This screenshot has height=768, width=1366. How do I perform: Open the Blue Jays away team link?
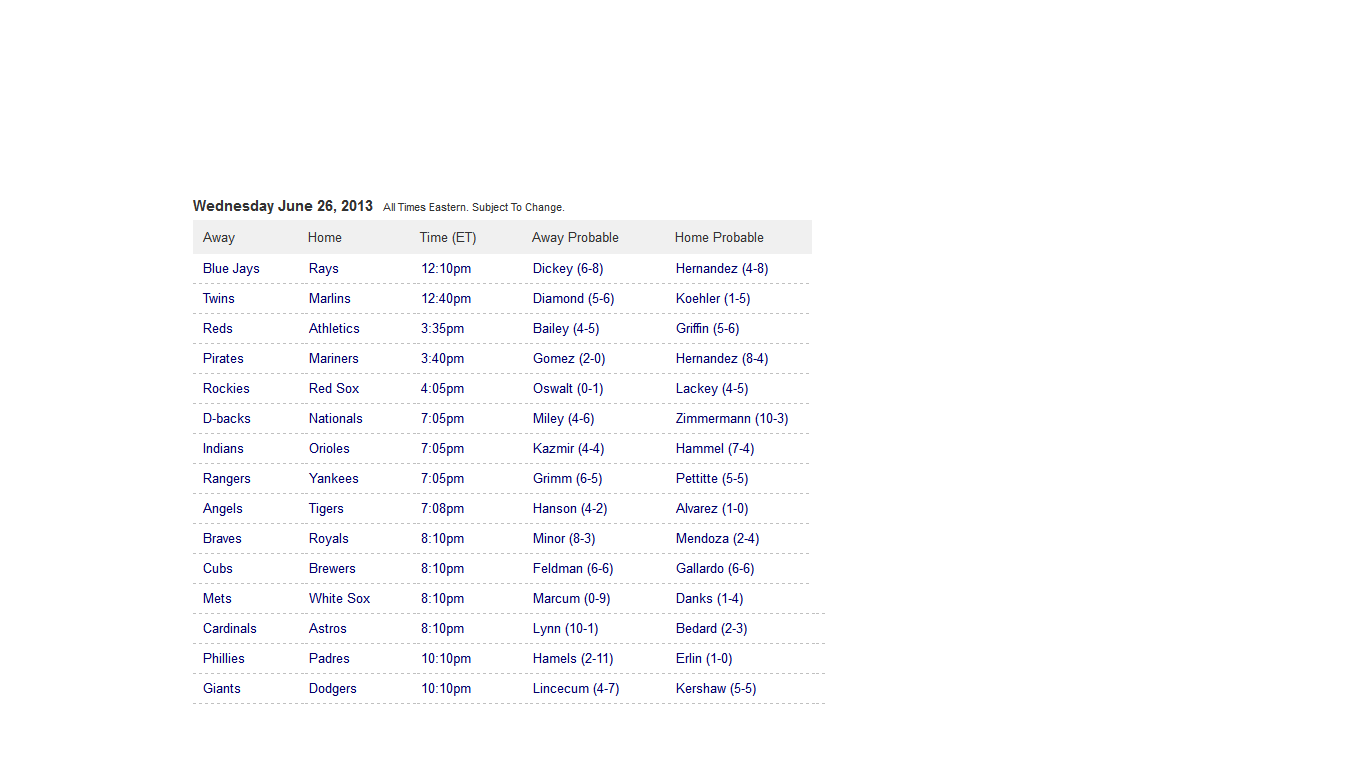click(x=231, y=268)
